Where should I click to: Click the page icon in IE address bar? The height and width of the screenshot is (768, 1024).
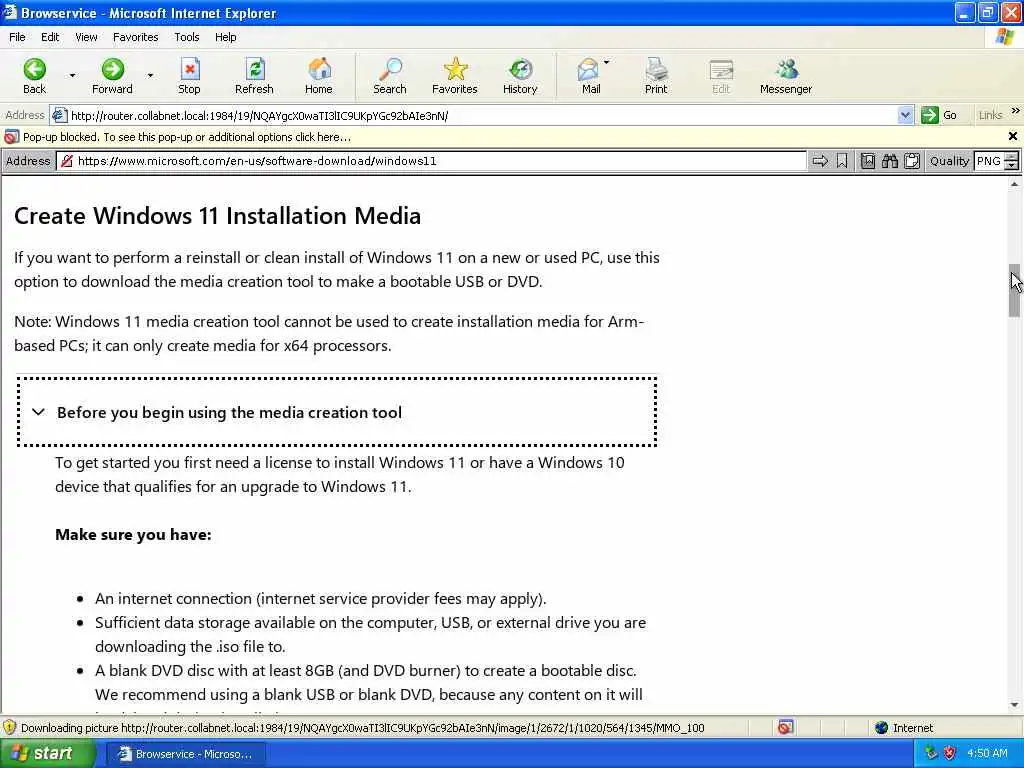click(x=59, y=116)
